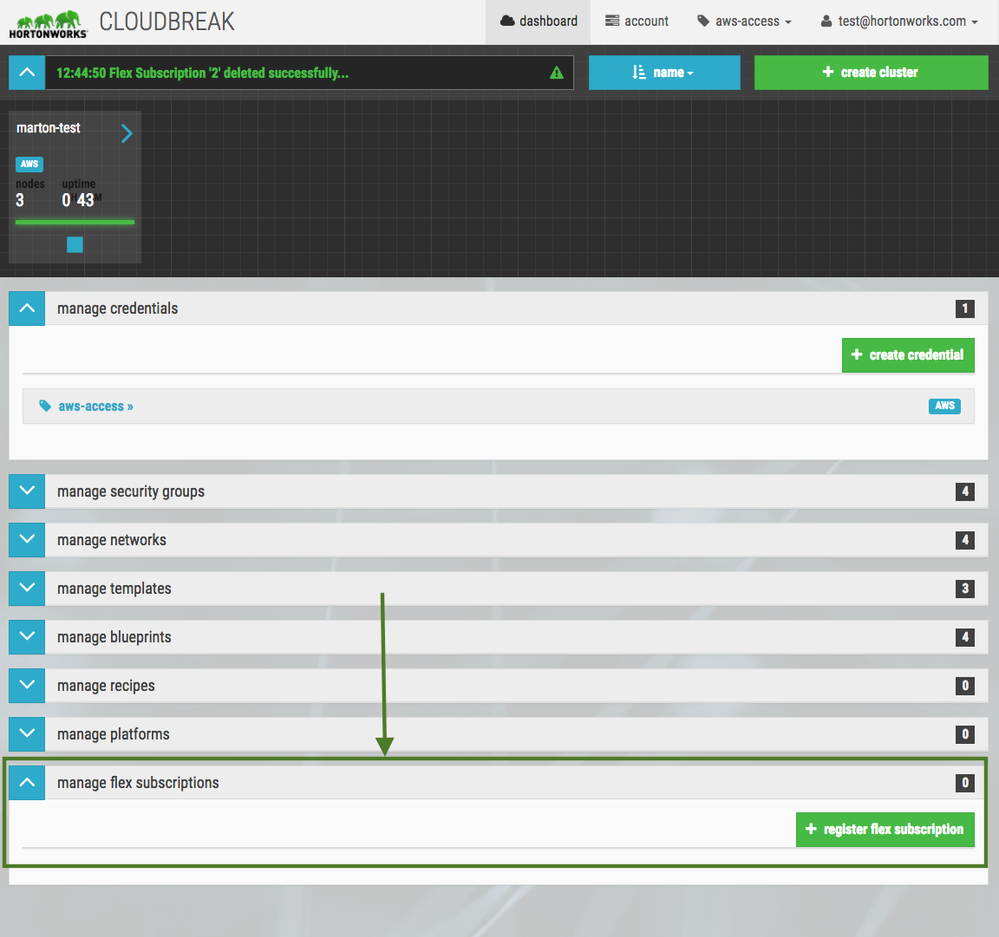Expand the manage platforms section
Viewport: 999px width, 937px height.
(27, 734)
